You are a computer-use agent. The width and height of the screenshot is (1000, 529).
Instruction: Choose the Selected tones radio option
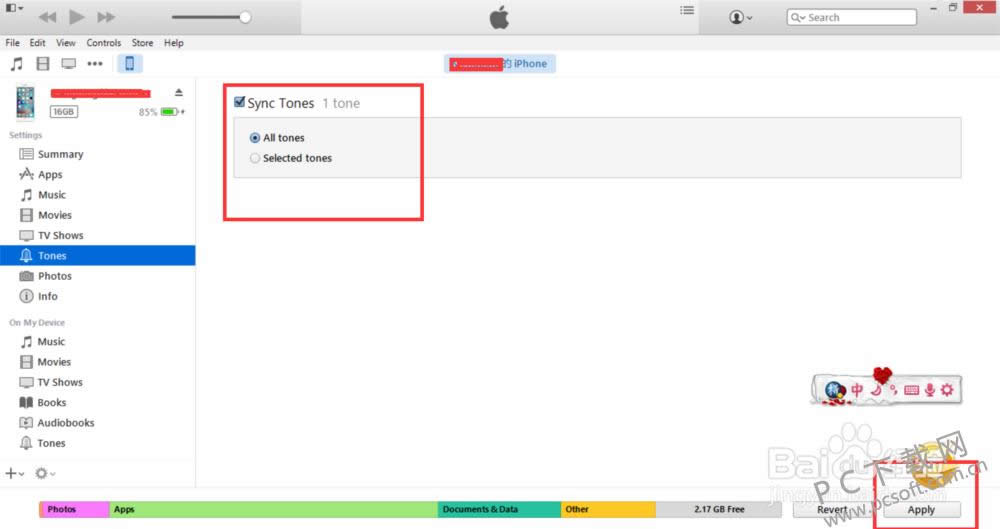coord(255,158)
